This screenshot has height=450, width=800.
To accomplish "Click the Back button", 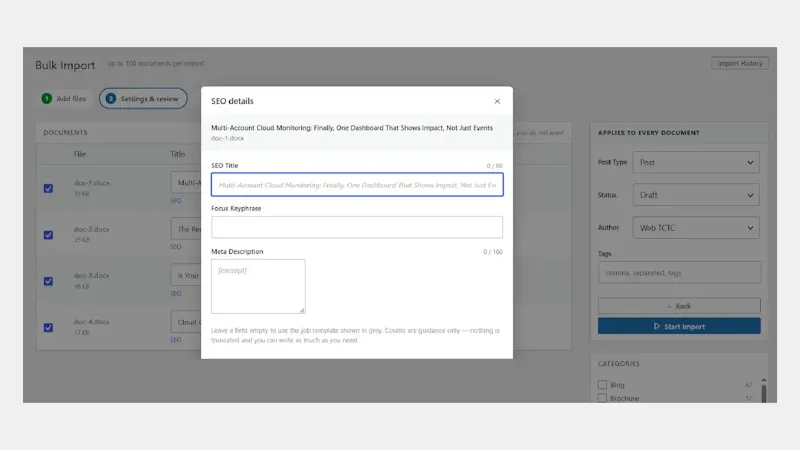I will 679,306.
